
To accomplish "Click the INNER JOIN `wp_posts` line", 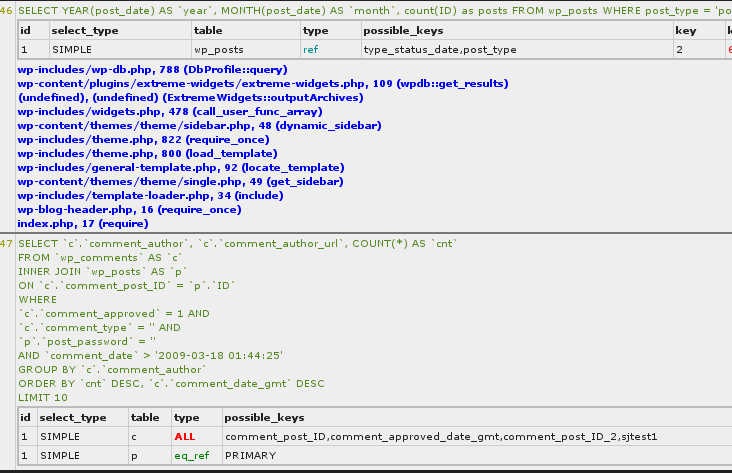I will point(103,271).
